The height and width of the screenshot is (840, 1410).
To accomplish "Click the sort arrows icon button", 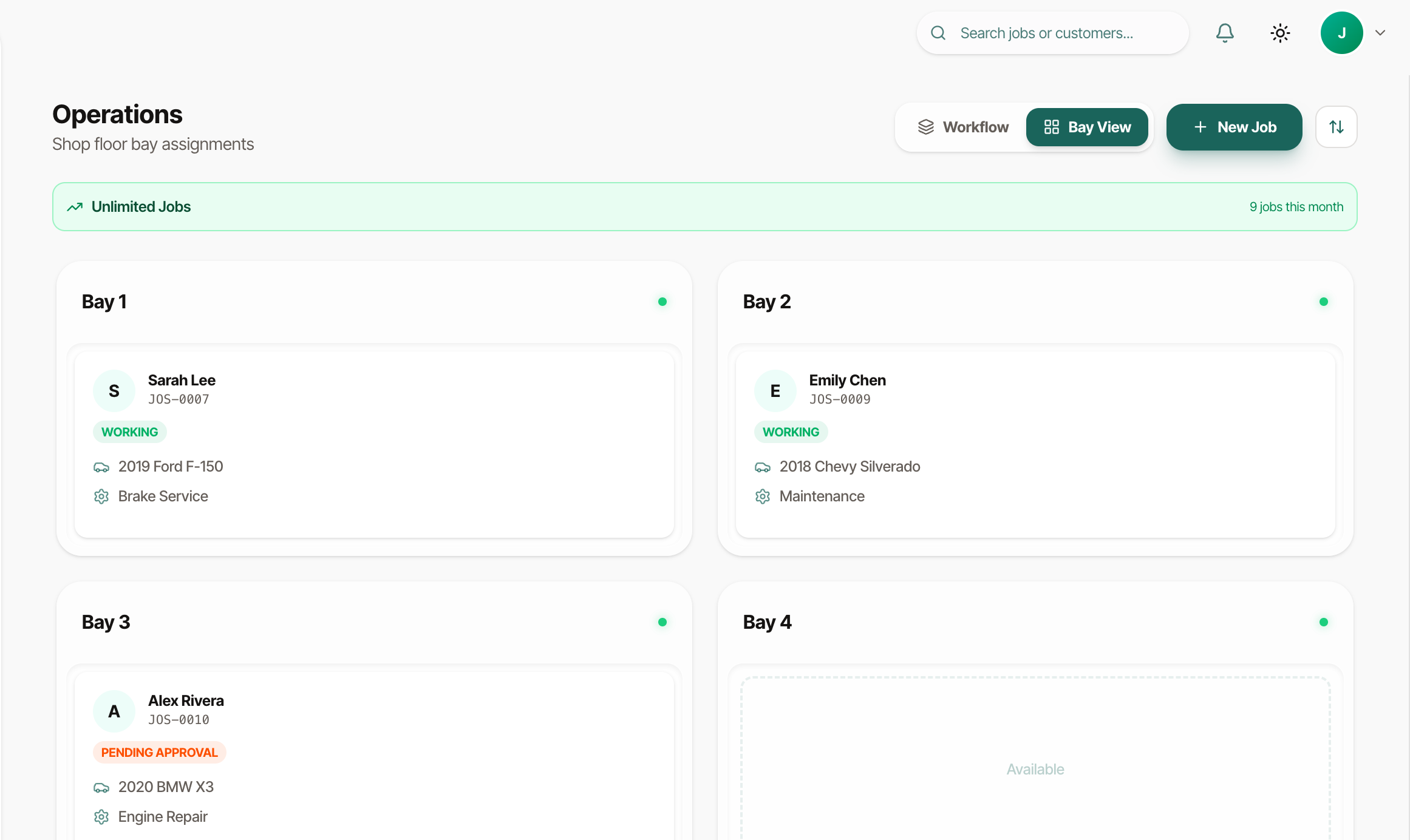I will coord(1336,127).
